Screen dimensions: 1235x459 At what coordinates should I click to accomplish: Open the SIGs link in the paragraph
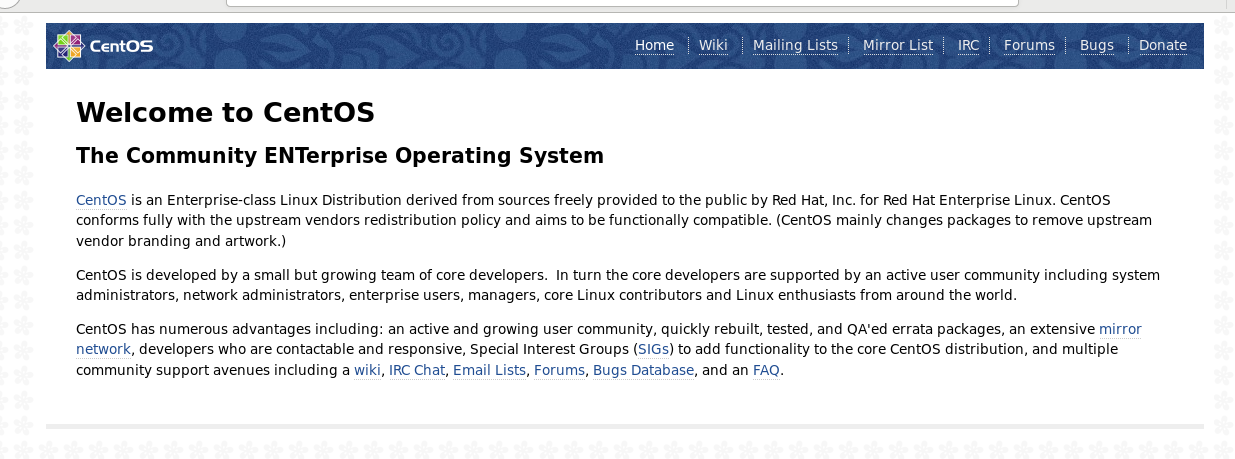coord(654,349)
